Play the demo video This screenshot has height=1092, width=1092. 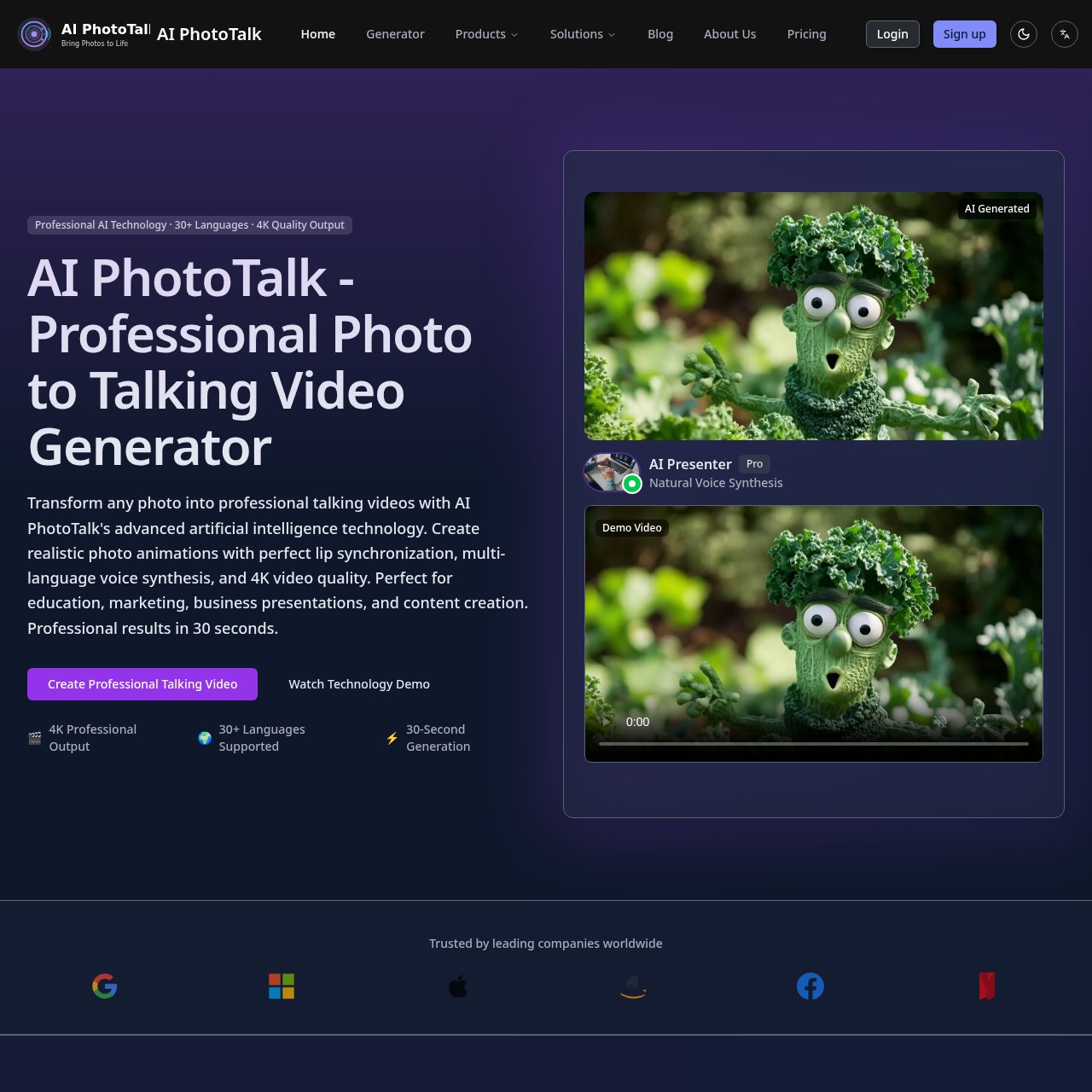click(x=605, y=722)
